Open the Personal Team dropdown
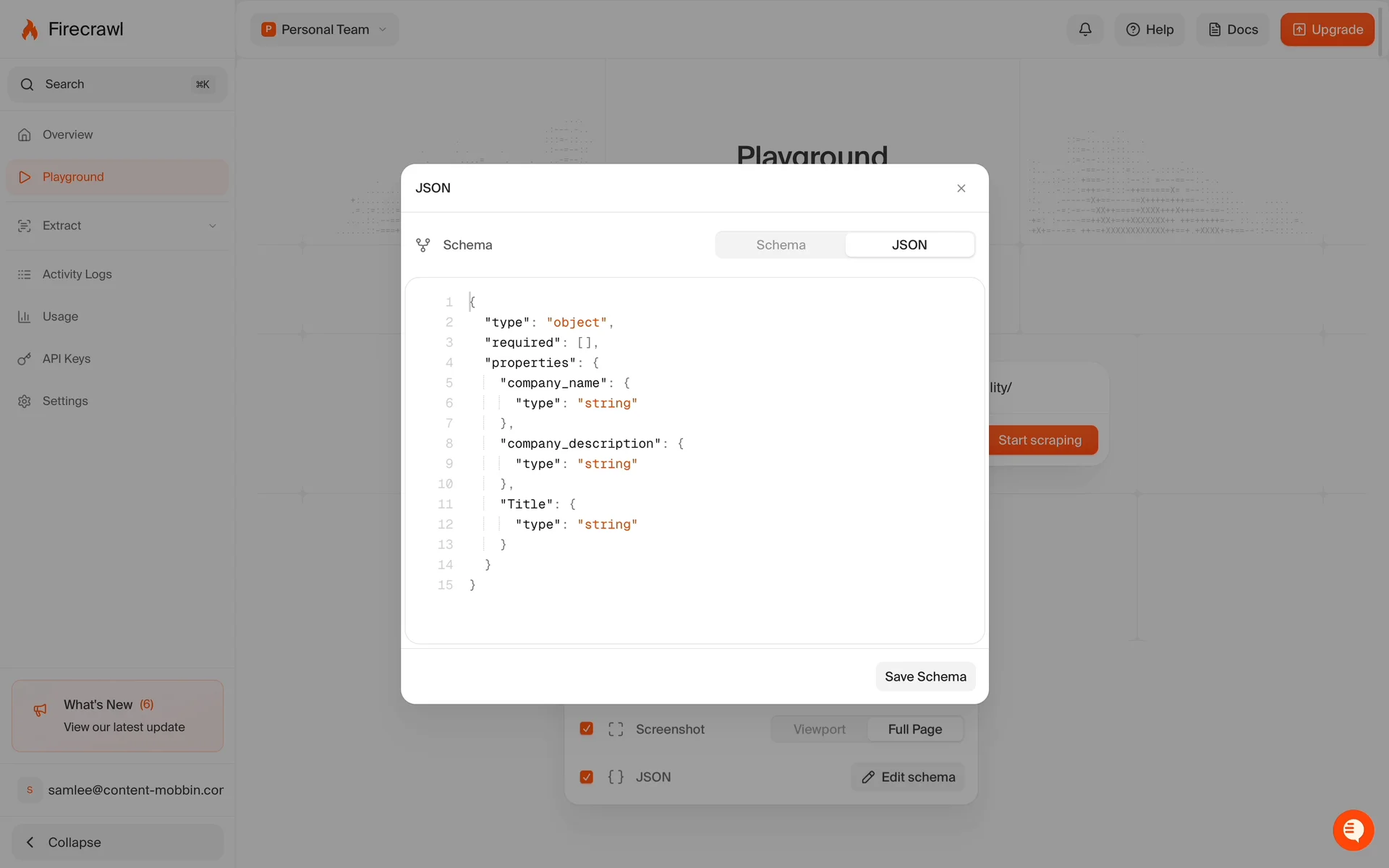 (325, 30)
